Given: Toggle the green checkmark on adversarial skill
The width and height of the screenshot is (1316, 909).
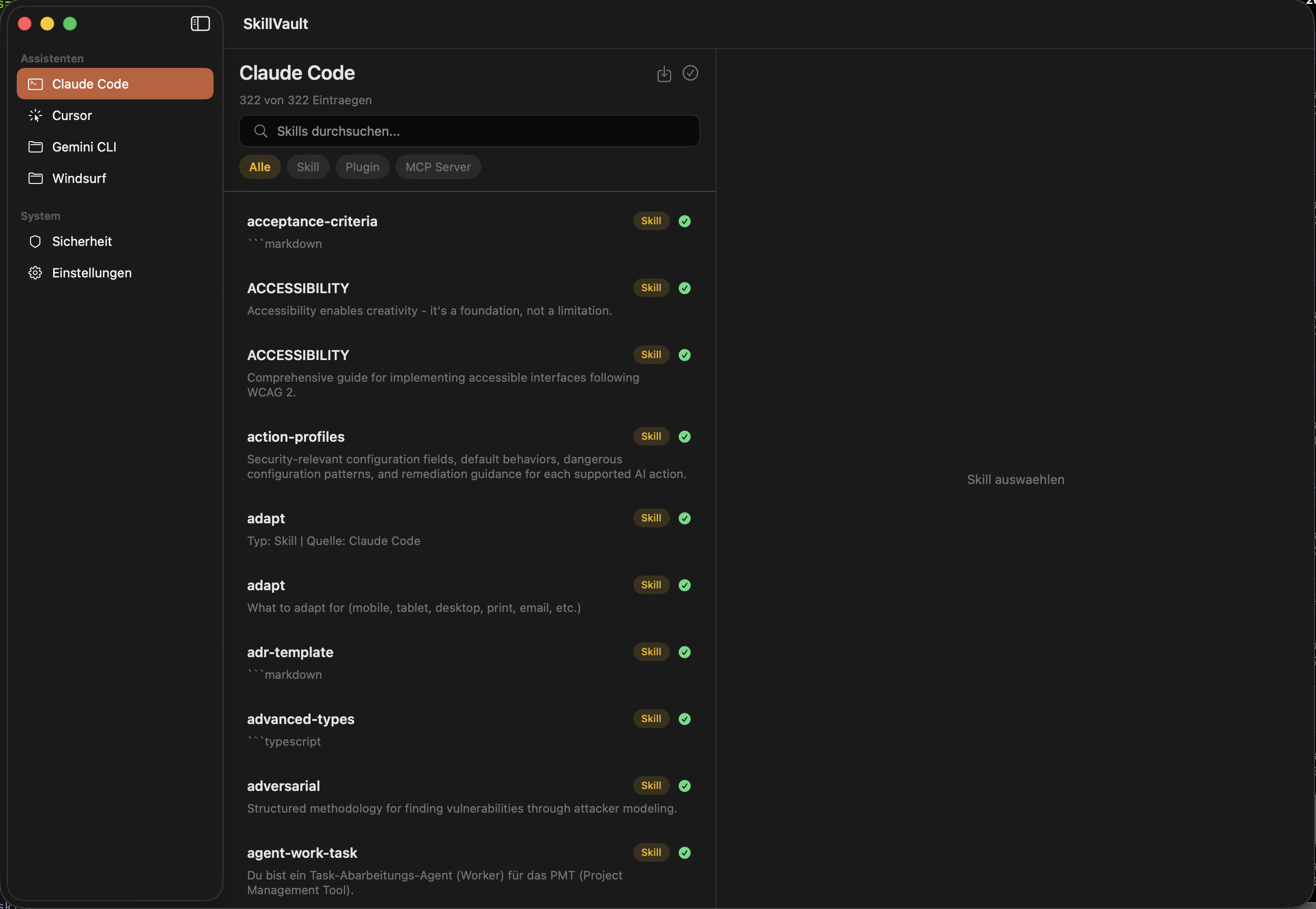Looking at the screenshot, I should coord(684,786).
